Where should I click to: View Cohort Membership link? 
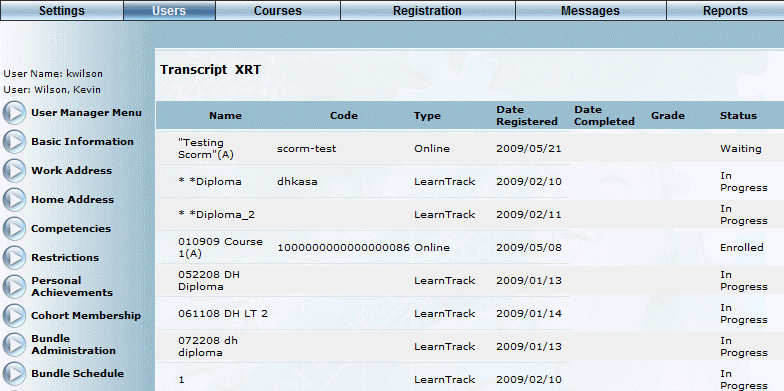point(86,316)
